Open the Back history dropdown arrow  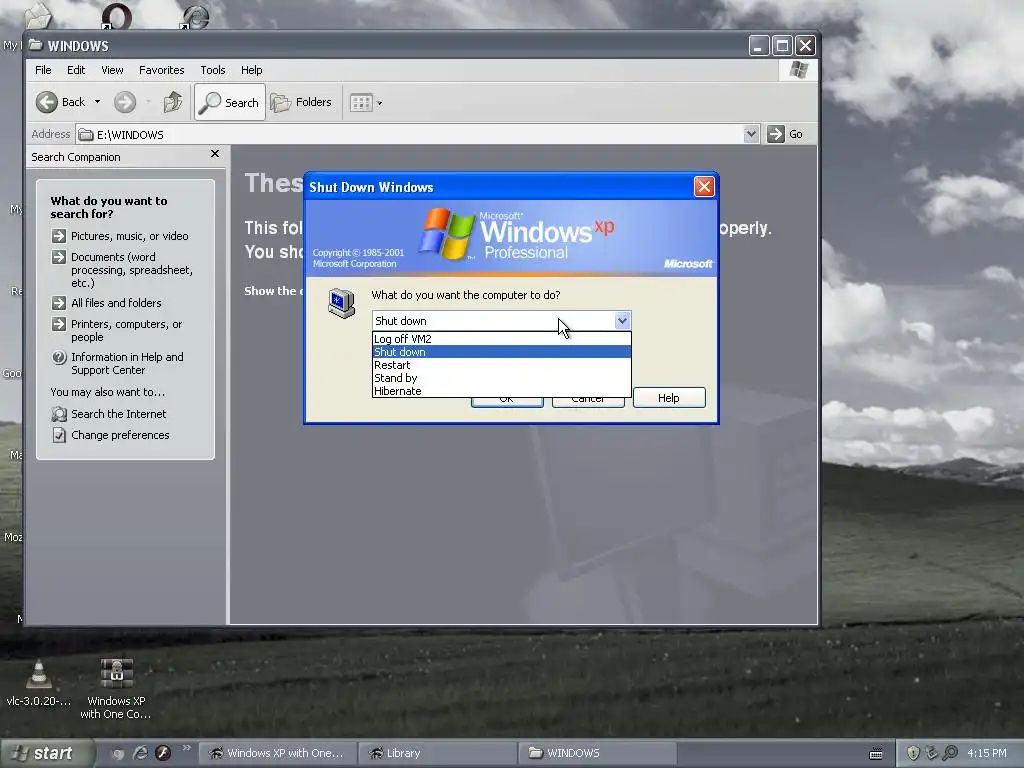[97, 102]
